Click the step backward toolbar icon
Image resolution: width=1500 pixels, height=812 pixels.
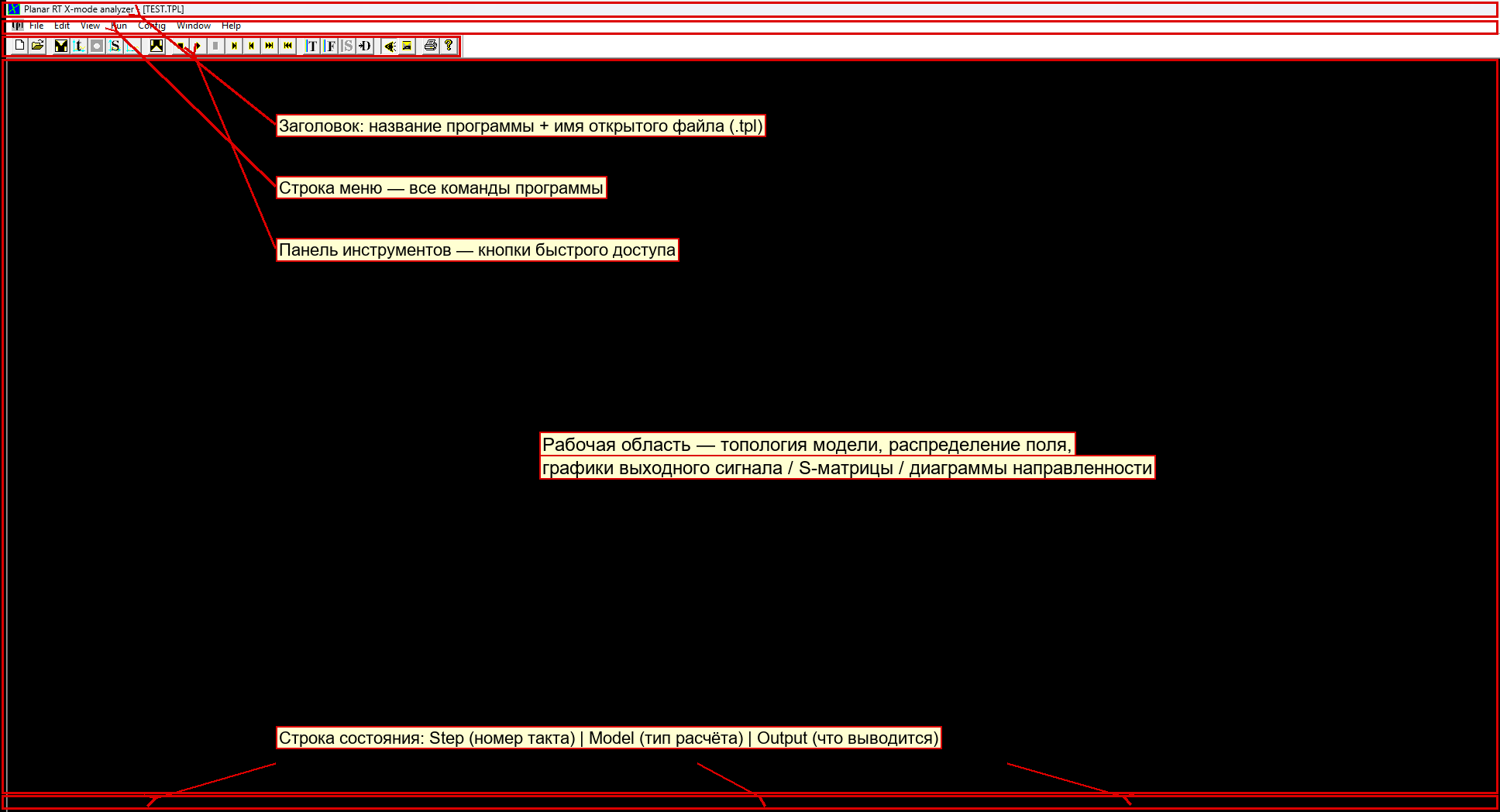coord(251,46)
